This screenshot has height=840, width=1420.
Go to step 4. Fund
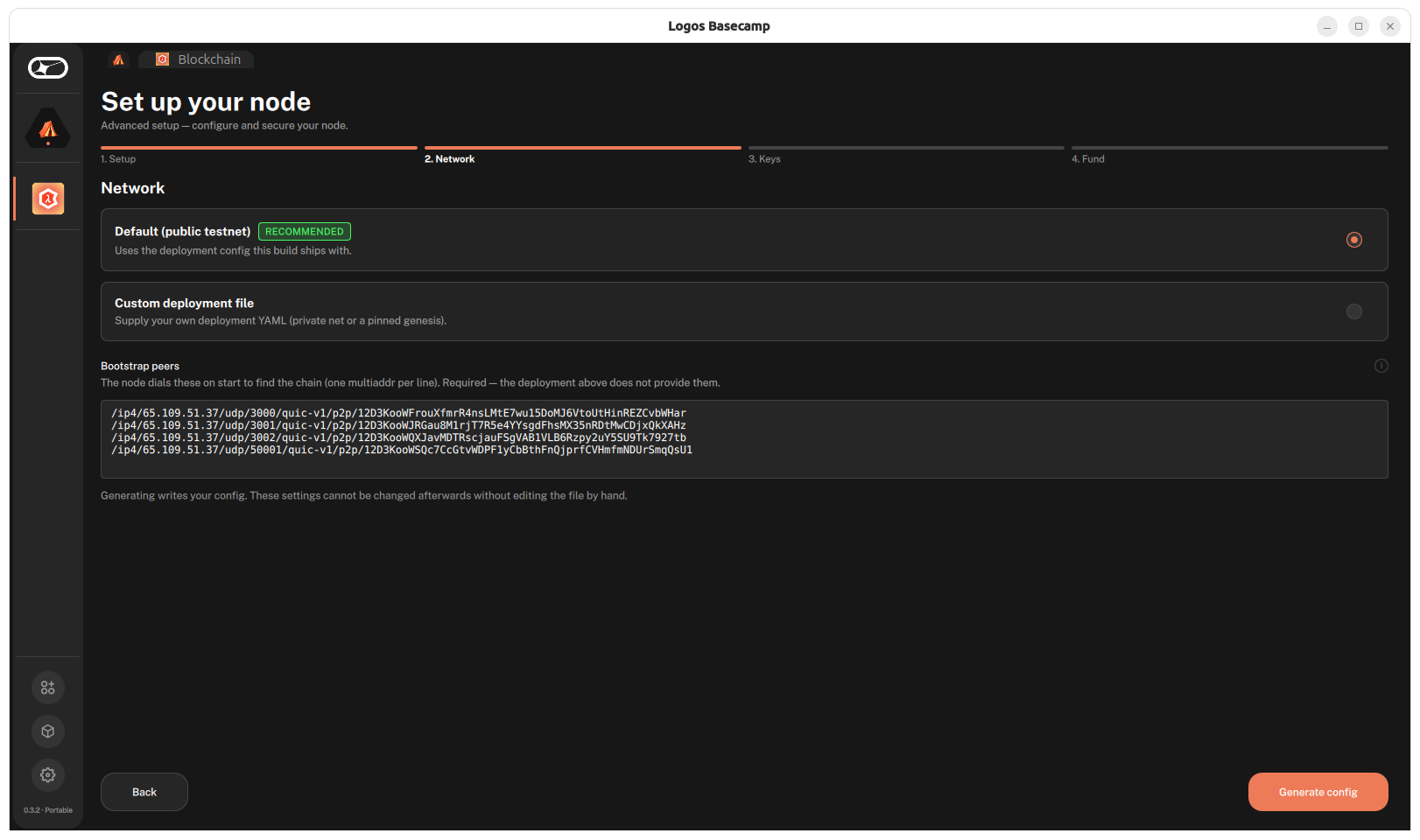tap(1230, 155)
